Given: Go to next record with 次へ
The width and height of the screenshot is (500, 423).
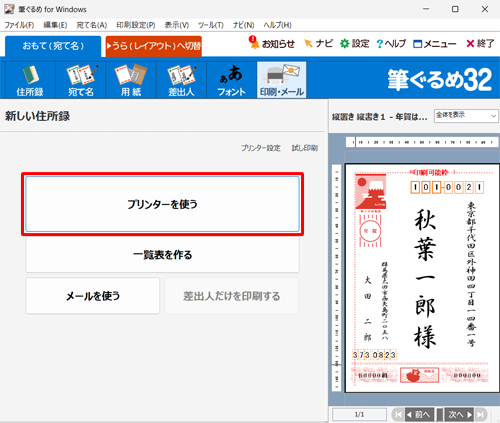Looking at the screenshot, I should click(459, 414).
